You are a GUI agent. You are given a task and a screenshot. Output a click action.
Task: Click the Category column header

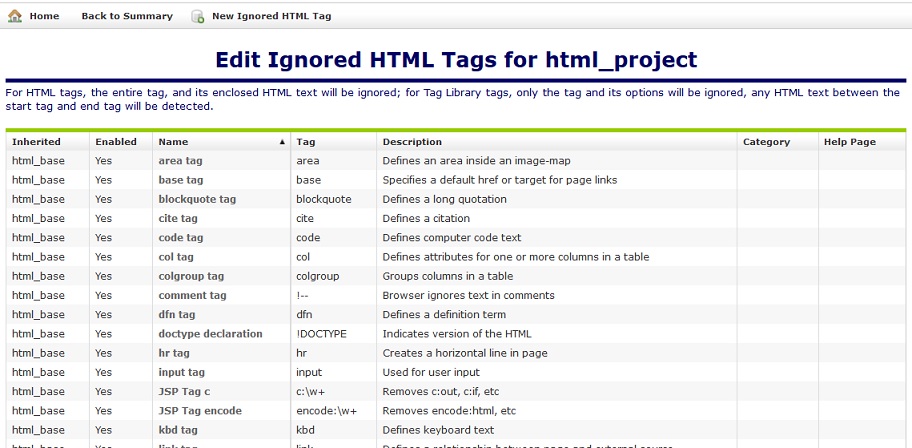click(x=766, y=142)
